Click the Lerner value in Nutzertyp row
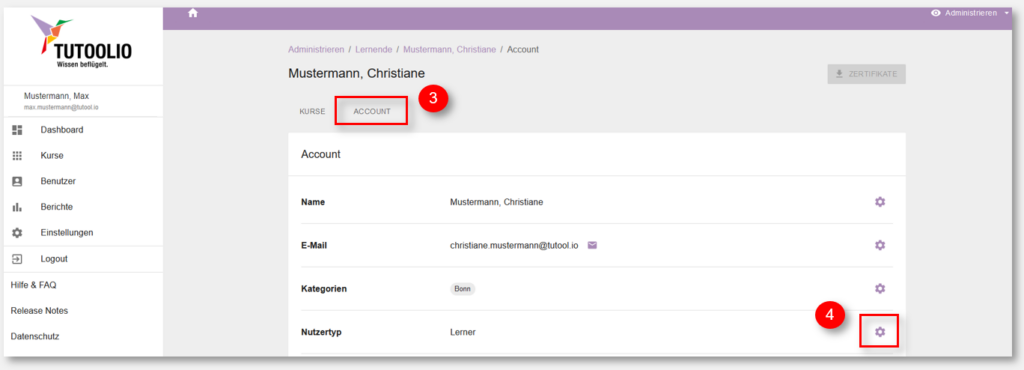1024x370 pixels. click(462, 332)
